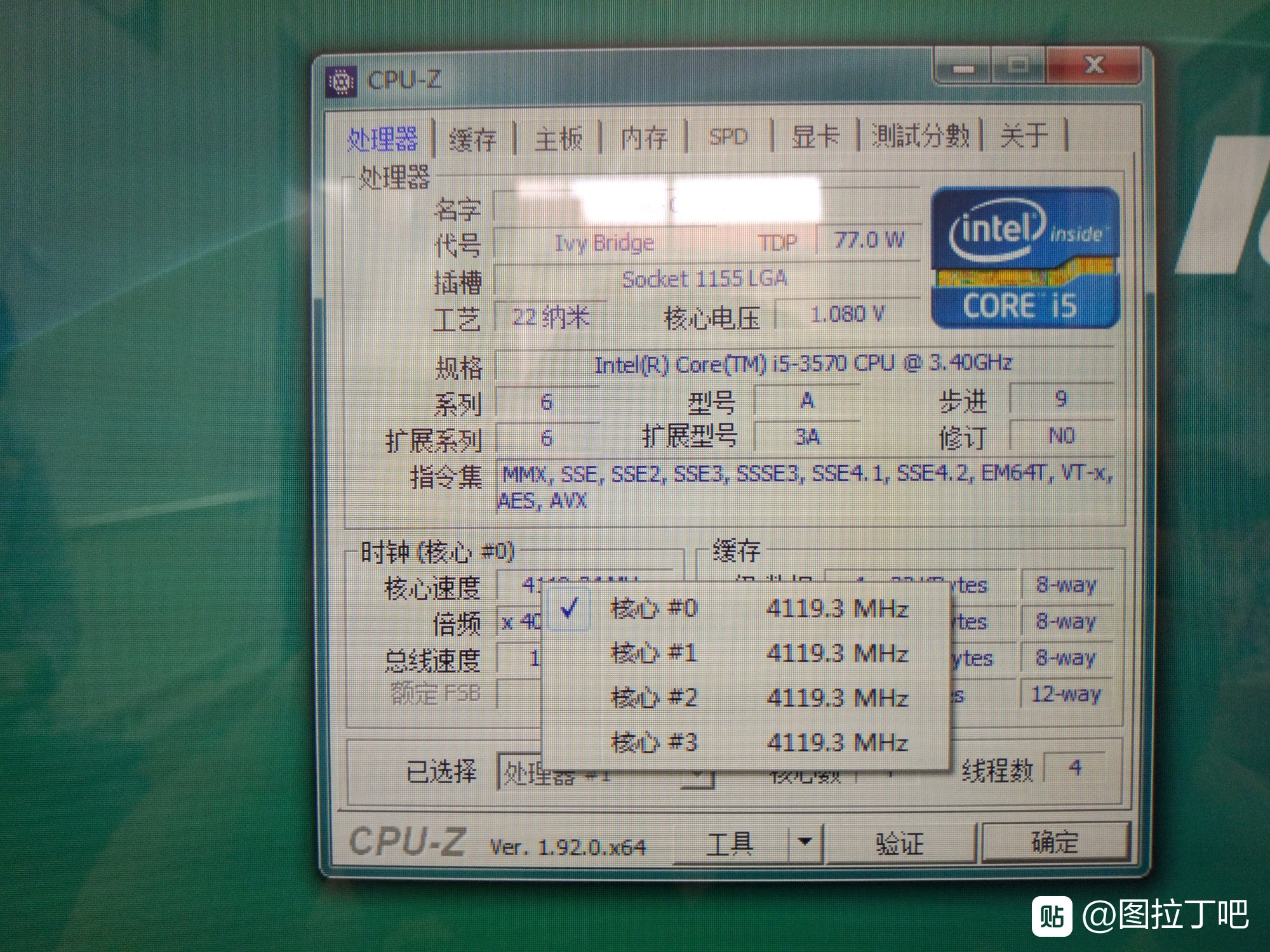Screen dimensions: 1270x952
Task: Select the 处理器 tab
Action: tap(382, 139)
